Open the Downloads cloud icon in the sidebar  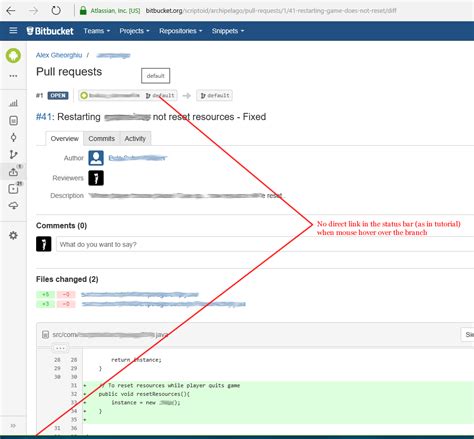pos(13,206)
